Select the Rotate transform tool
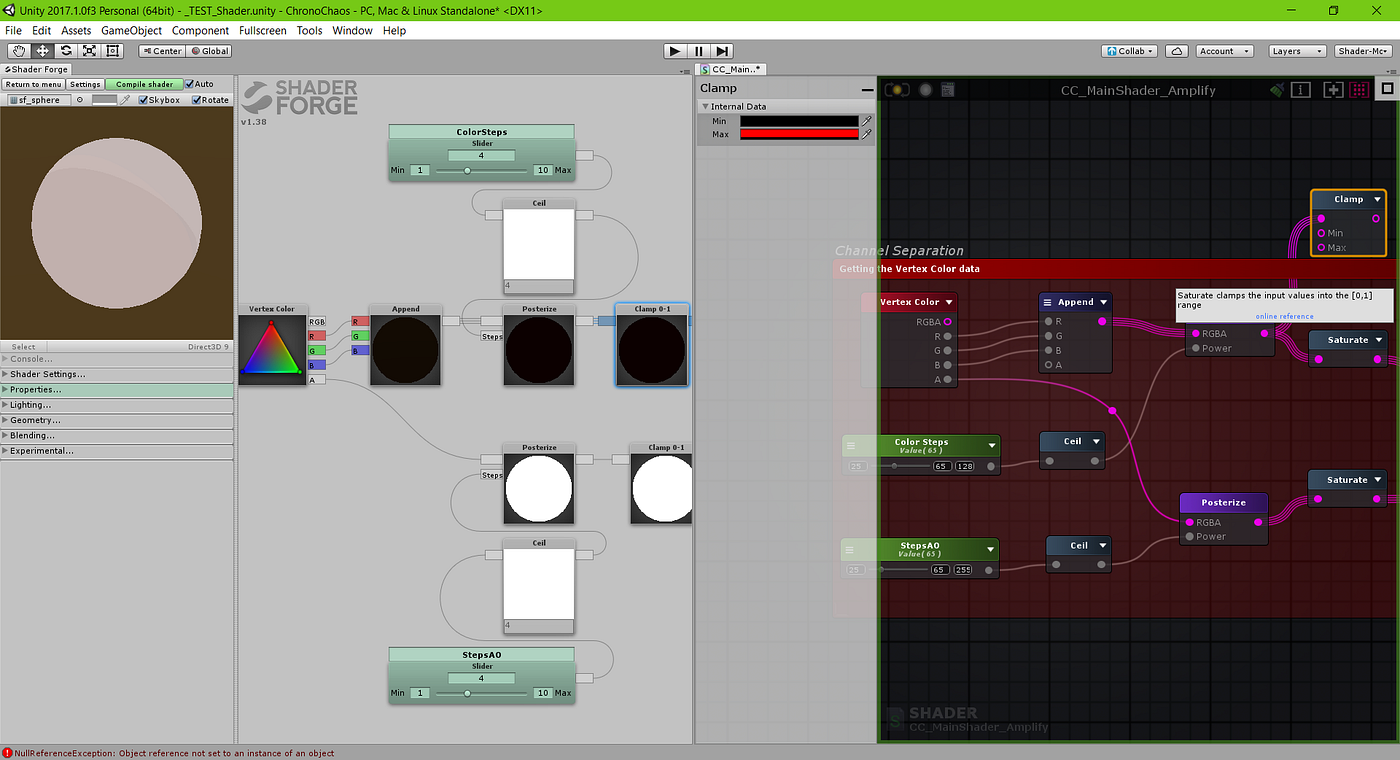 [66, 51]
